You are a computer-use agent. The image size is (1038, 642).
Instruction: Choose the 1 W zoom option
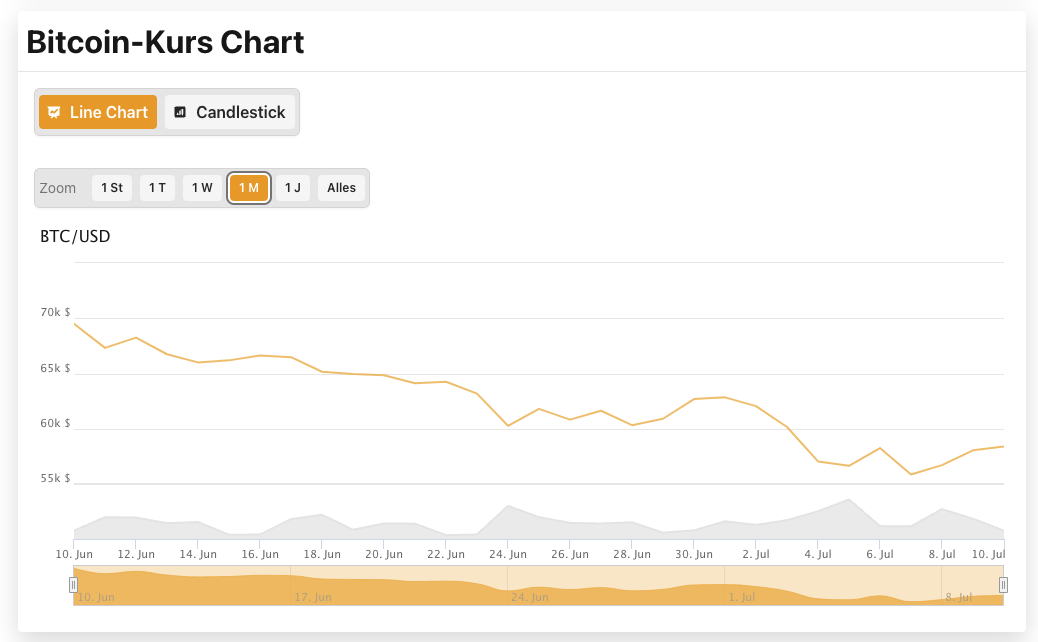point(202,188)
